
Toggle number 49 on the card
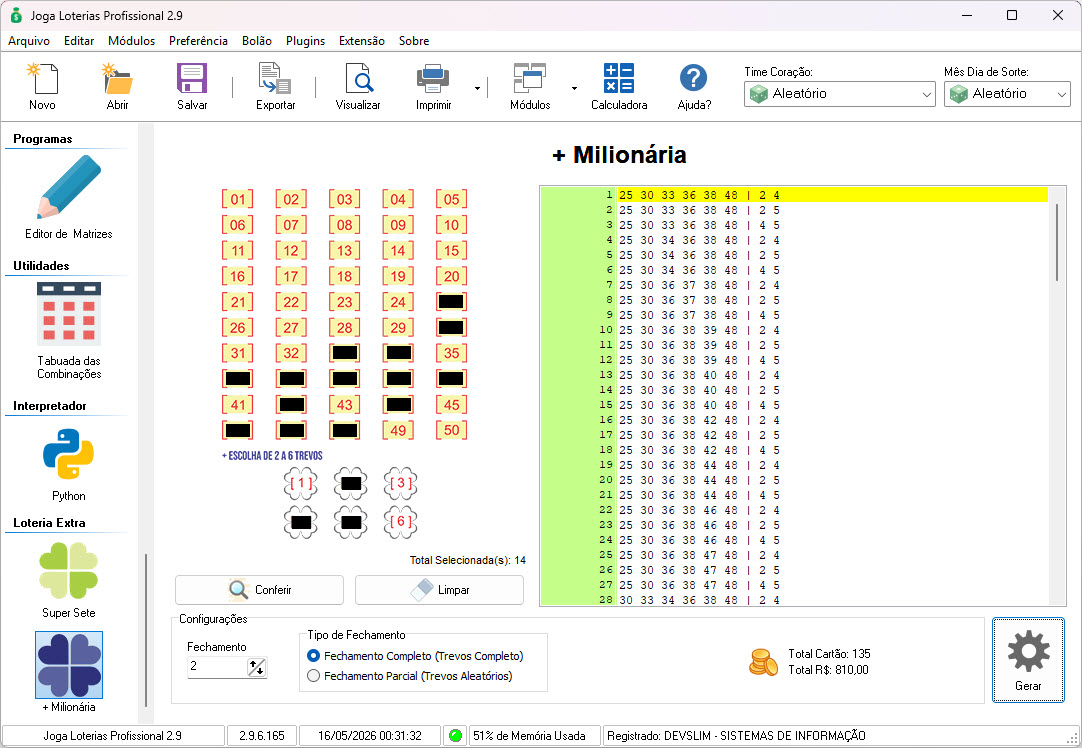coord(398,431)
